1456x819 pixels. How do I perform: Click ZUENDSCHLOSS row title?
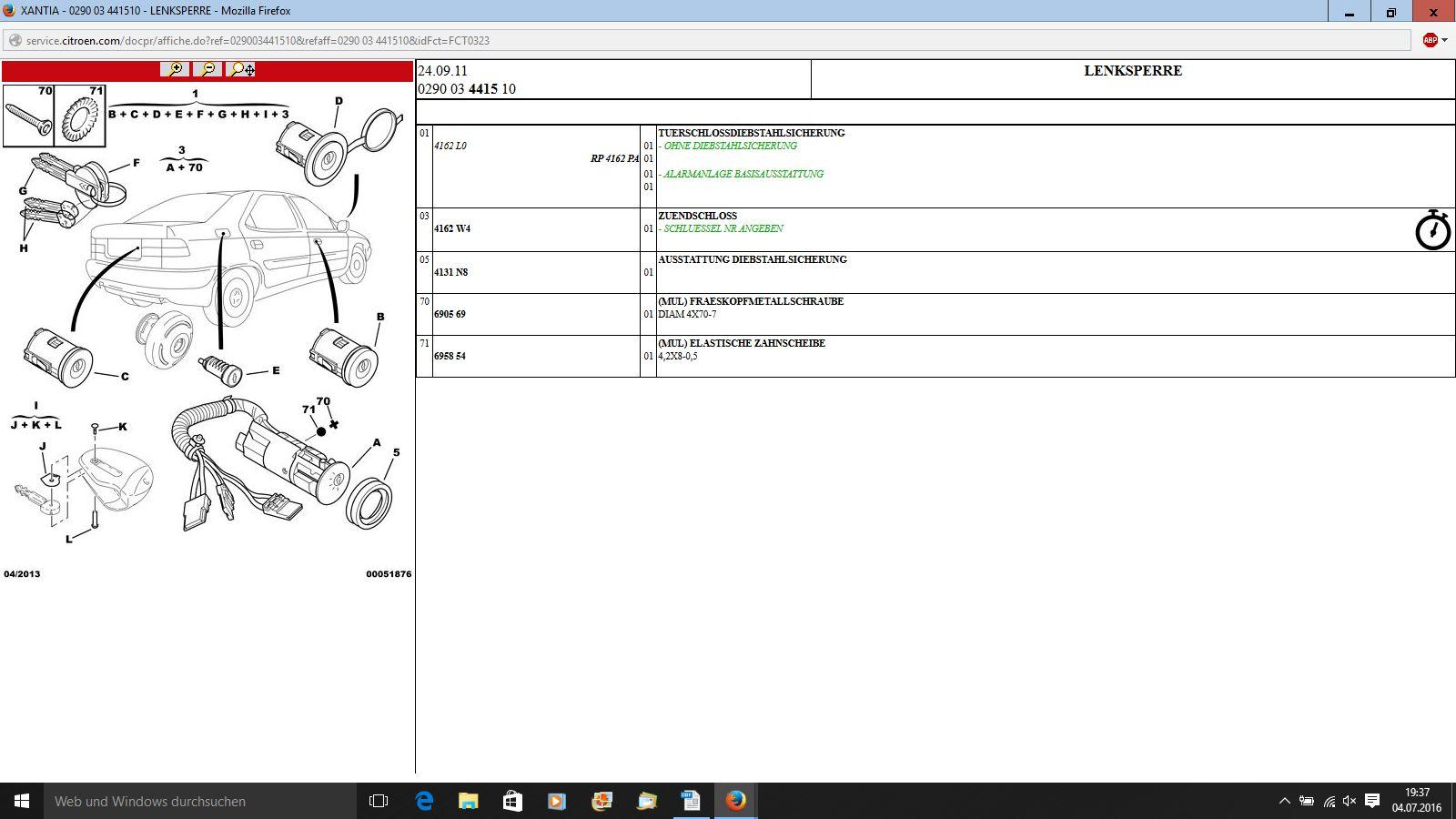point(697,216)
